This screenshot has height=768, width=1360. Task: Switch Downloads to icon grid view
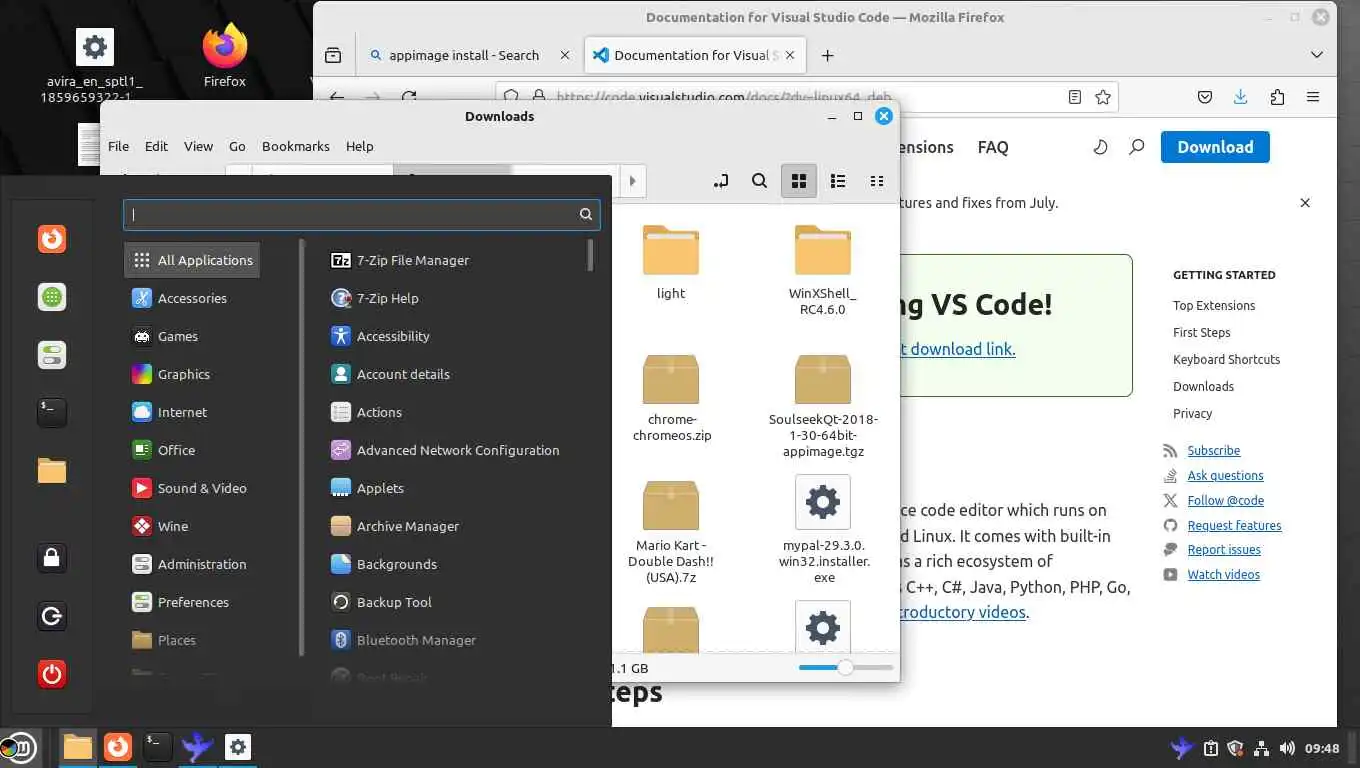coord(798,181)
